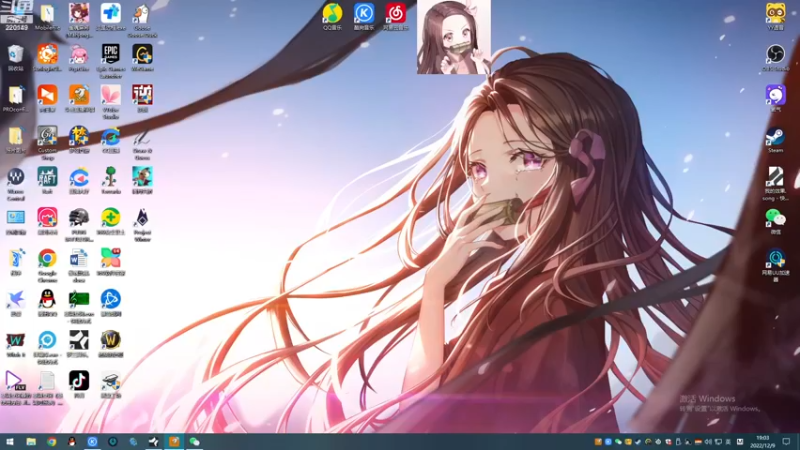
Task: Launch the OBS Studio desktop shortcut
Action: pos(775,55)
